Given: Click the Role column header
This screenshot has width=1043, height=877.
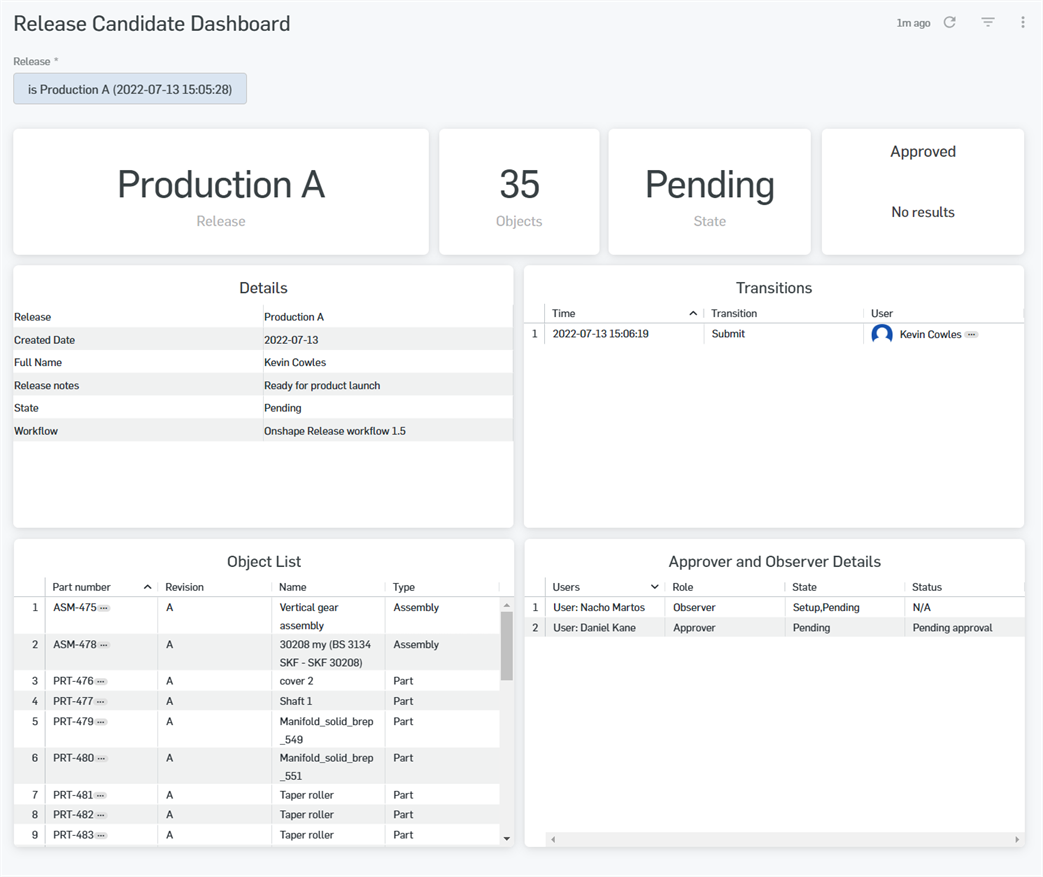Looking at the screenshot, I should (x=683, y=587).
